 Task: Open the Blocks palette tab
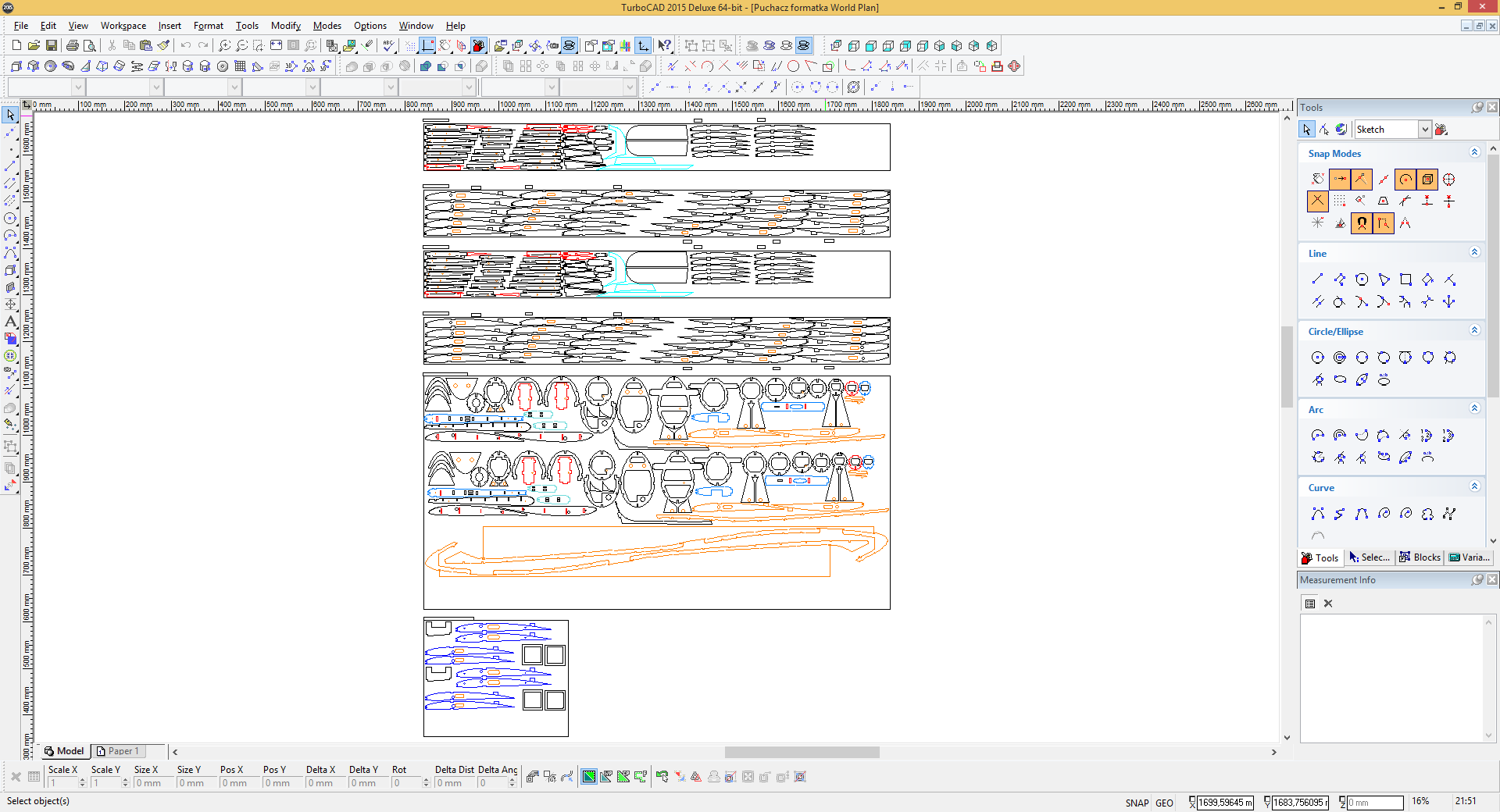1420,557
